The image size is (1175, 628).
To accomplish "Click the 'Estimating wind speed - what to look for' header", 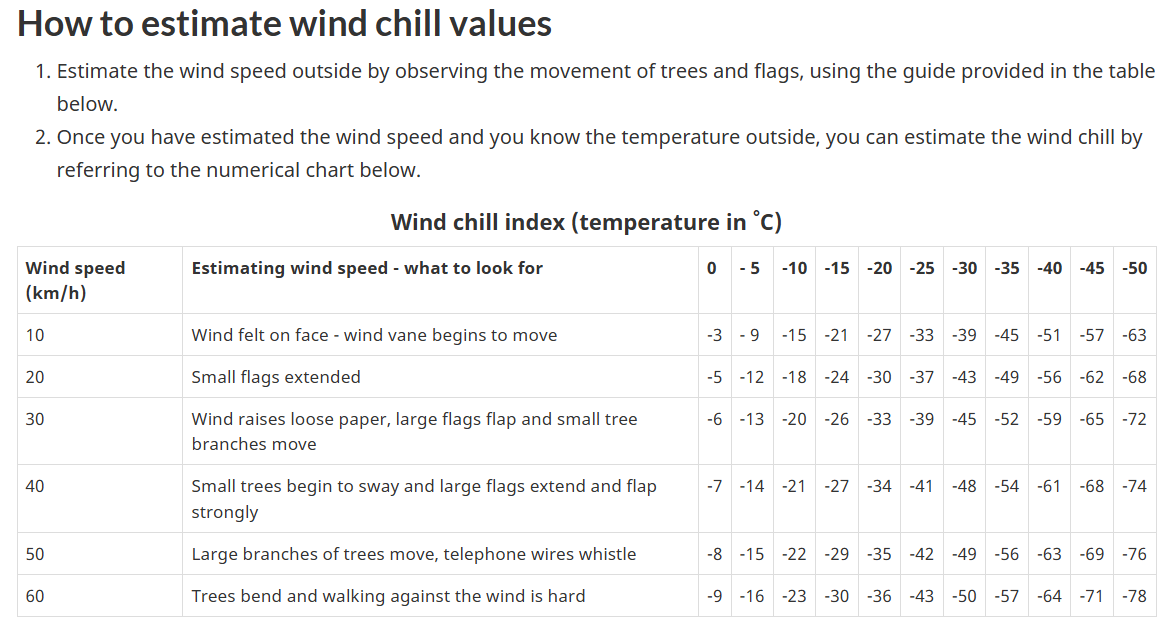I will (367, 268).
